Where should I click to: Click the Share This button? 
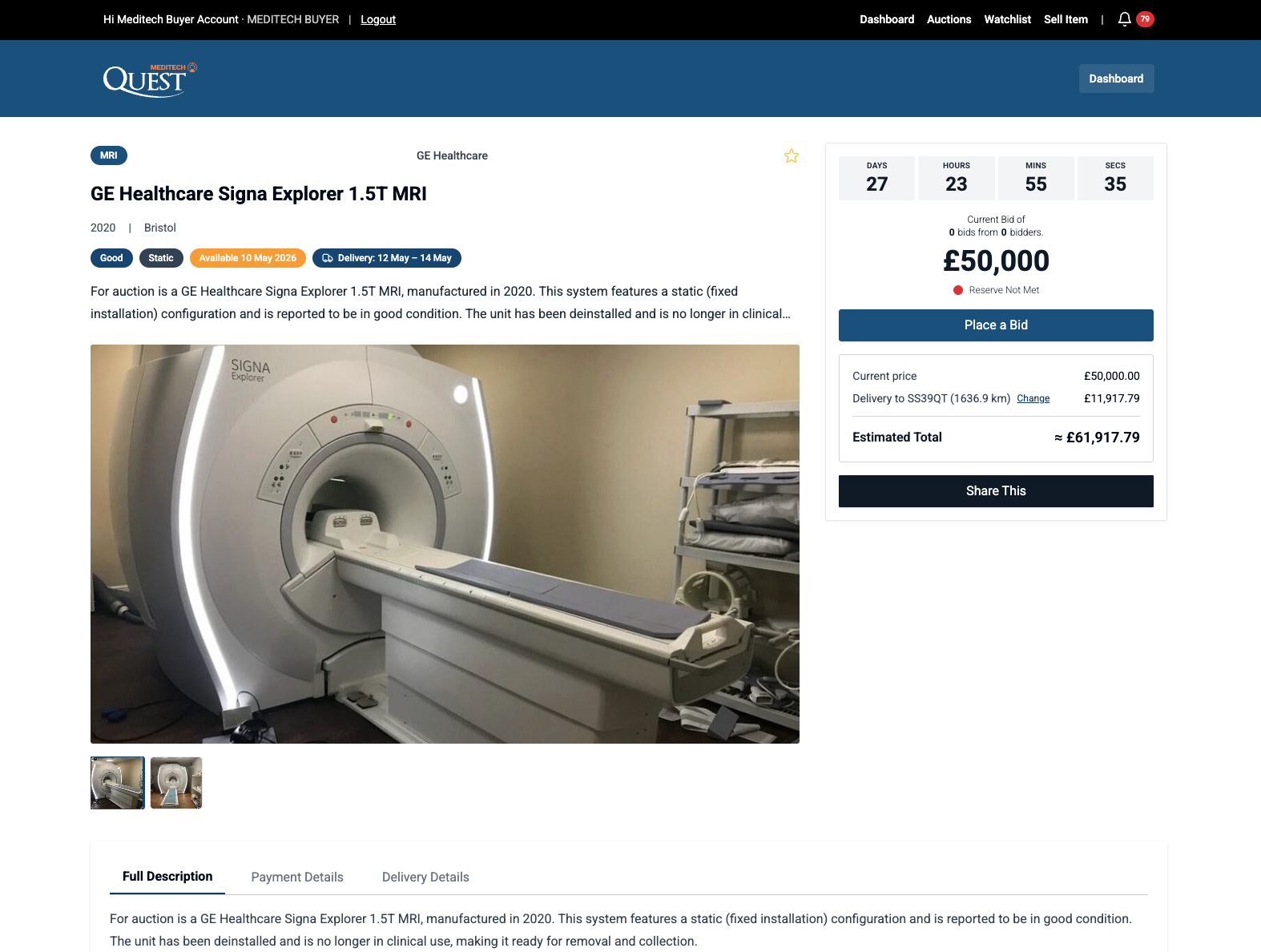pyautogui.click(x=996, y=491)
